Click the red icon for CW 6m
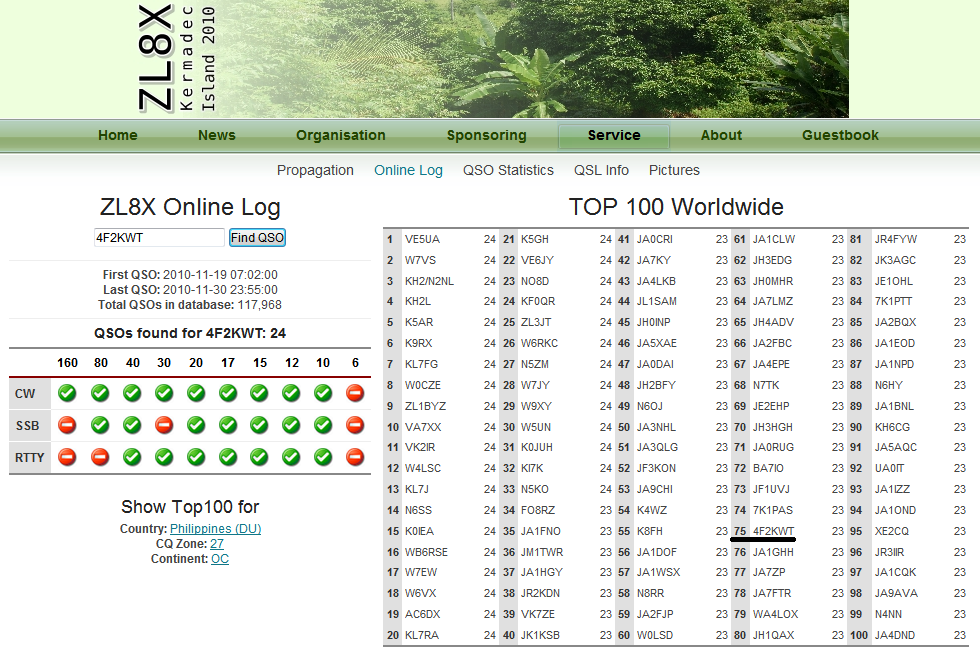The width and height of the screenshot is (980, 660). tap(354, 393)
